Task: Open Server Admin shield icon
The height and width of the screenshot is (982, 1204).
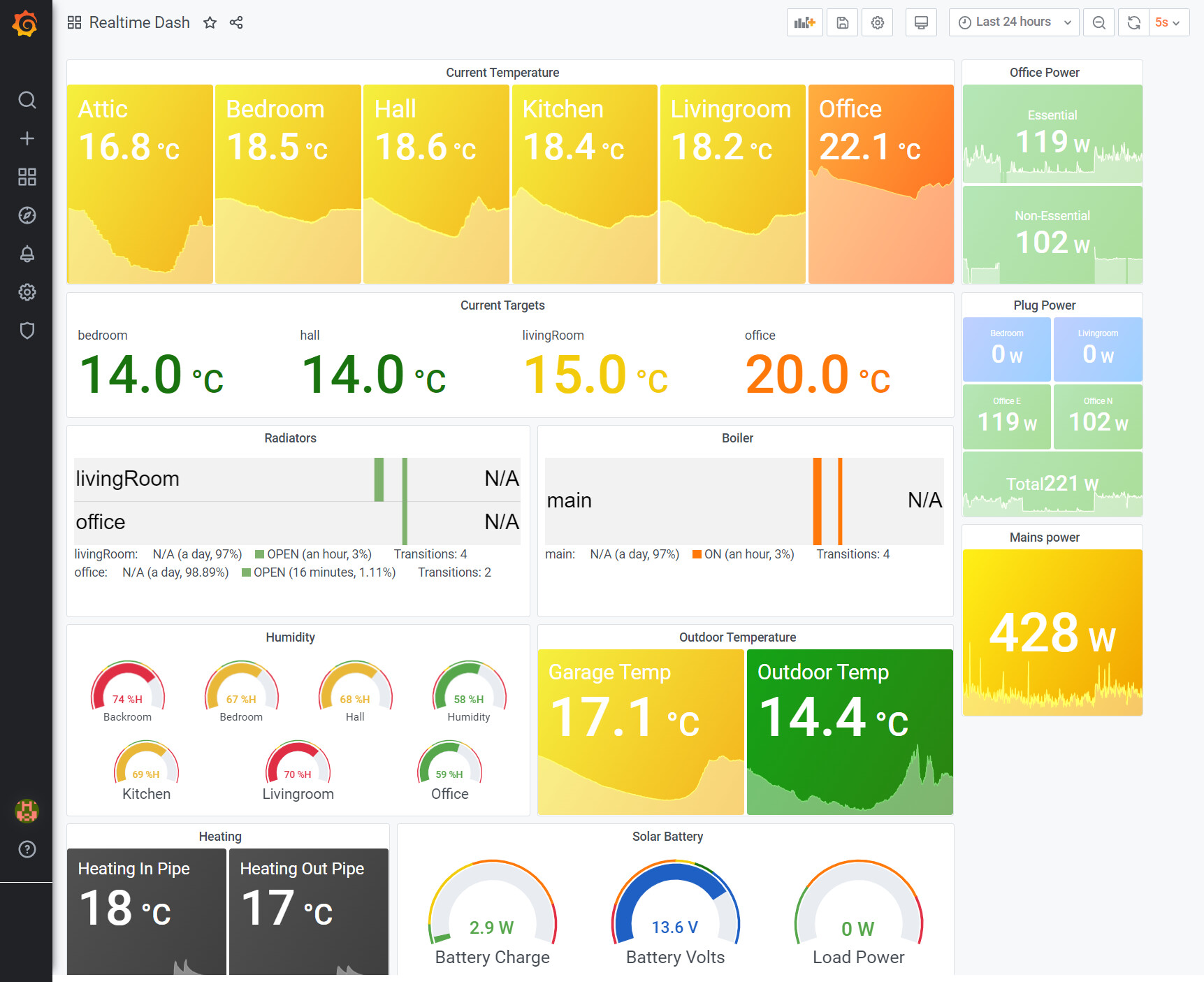Action: tap(27, 330)
